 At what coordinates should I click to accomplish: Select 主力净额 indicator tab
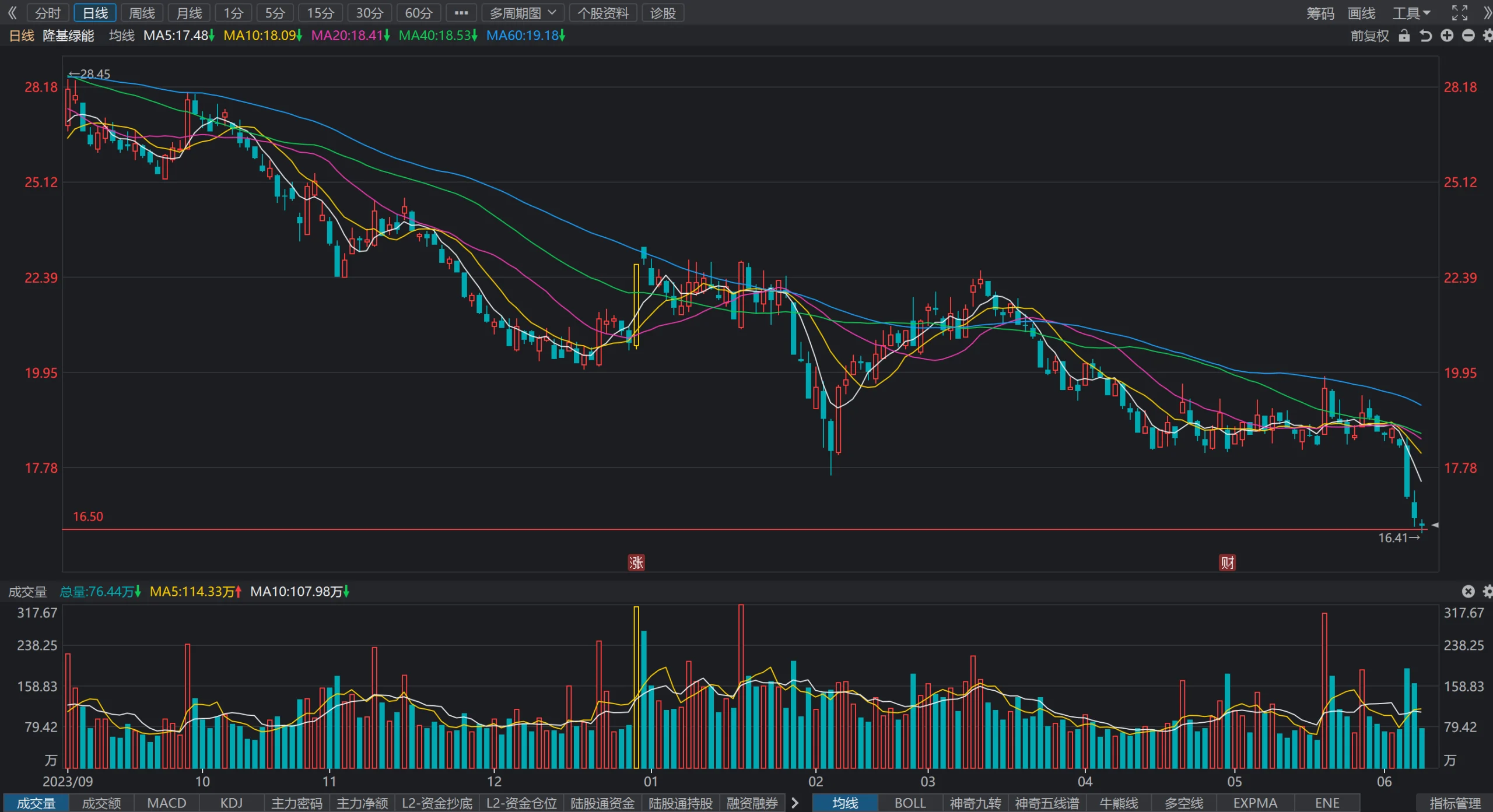(x=362, y=803)
